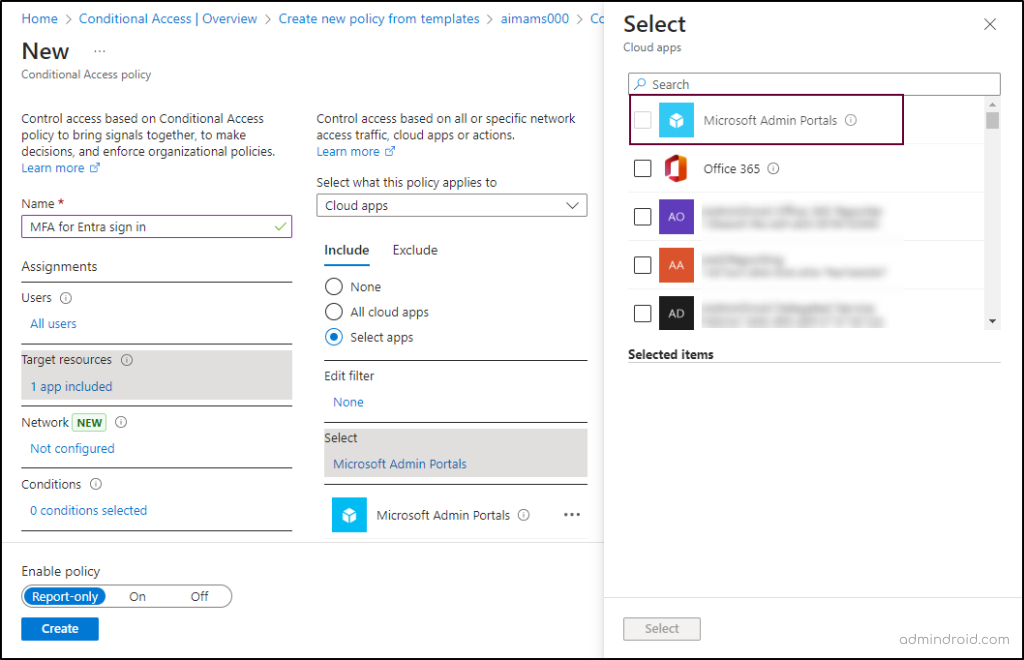The height and width of the screenshot is (660, 1024).
Task: Switch to the Exclude tab
Action: (x=415, y=250)
